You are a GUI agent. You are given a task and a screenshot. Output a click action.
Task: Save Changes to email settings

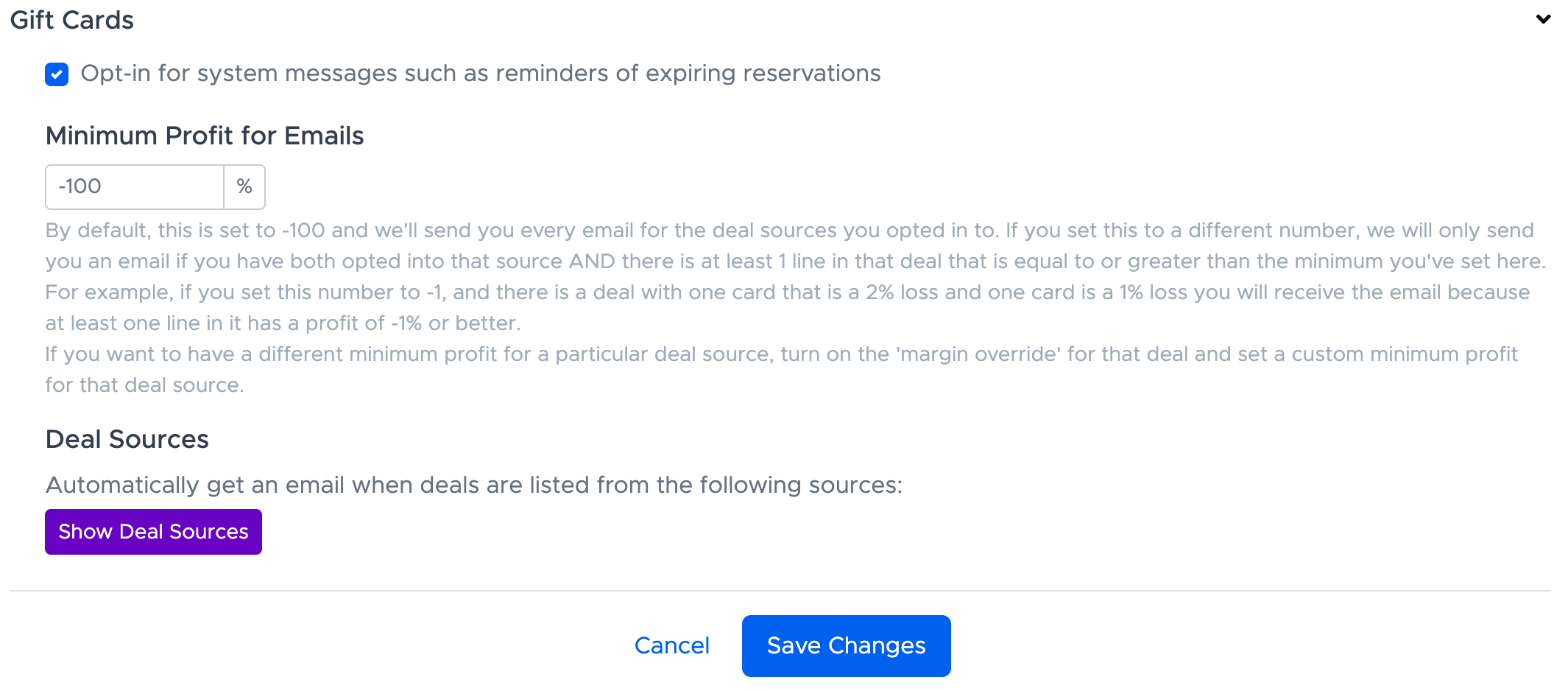click(846, 645)
